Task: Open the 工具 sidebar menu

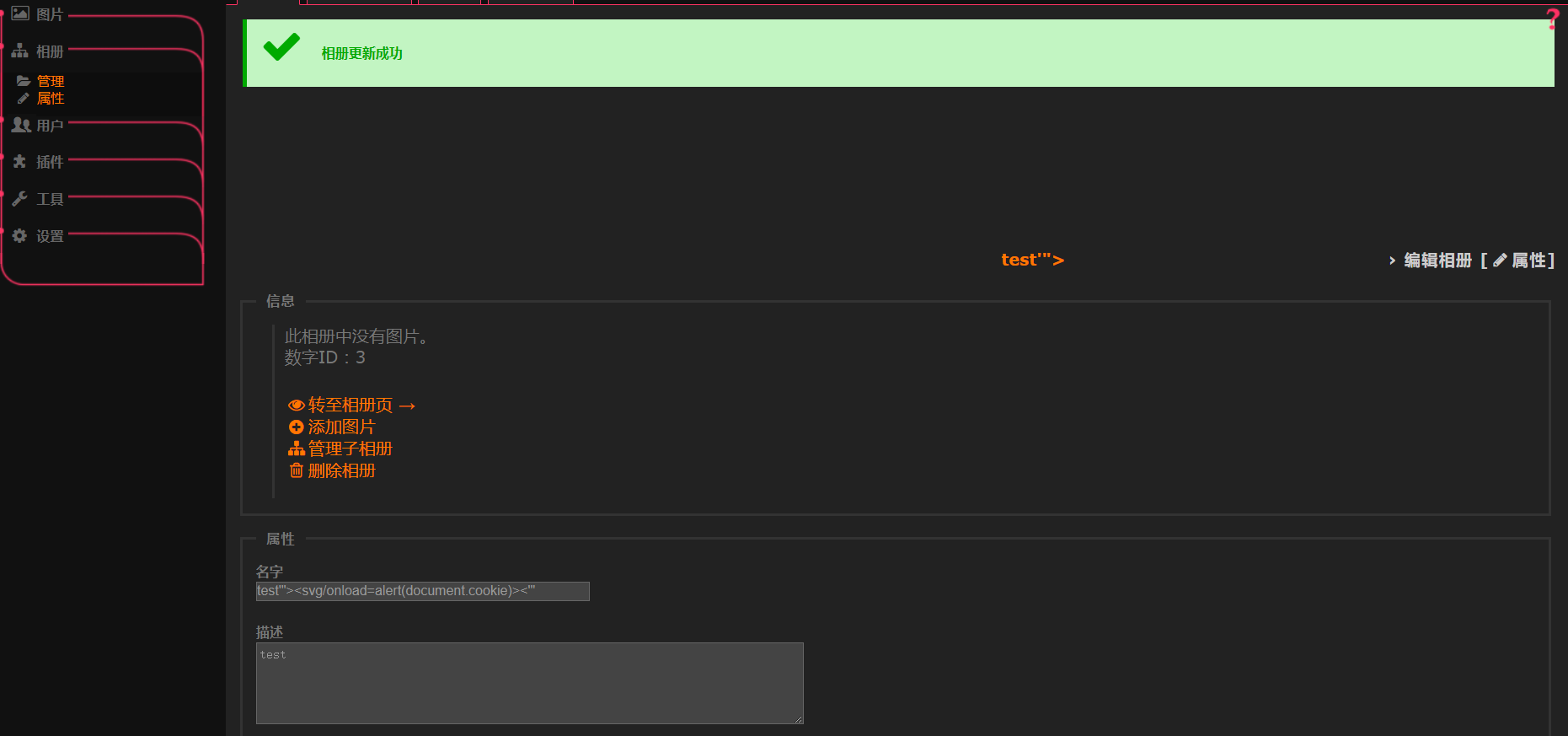Action: pos(50,199)
